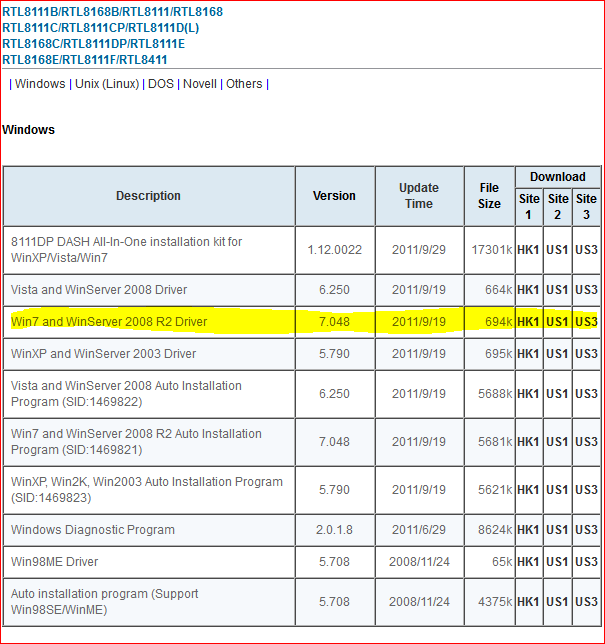The image size is (605, 644).
Task: Select the 'Win98ME Driver' description text
Action: point(54,561)
